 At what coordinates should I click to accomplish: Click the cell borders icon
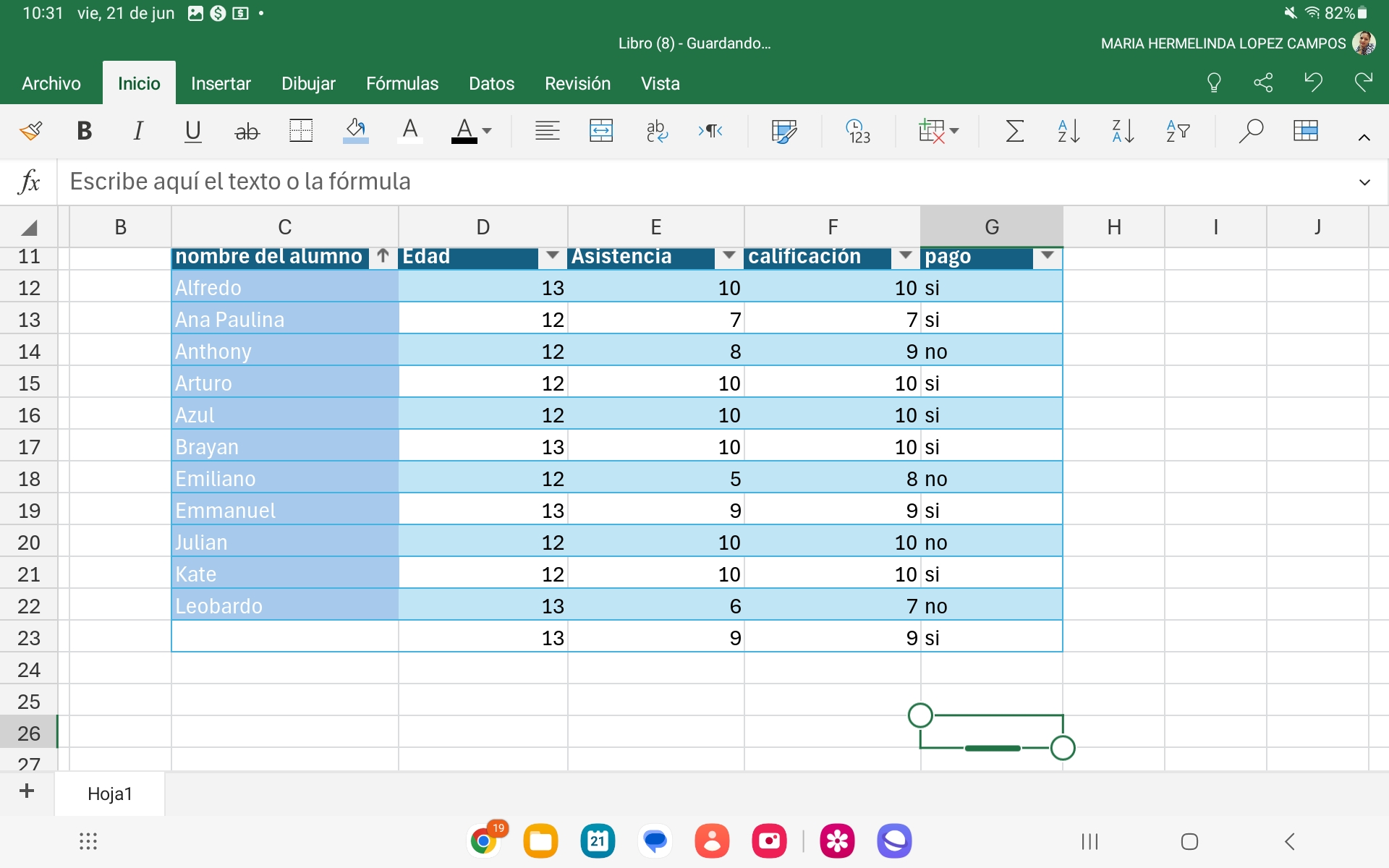300,131
